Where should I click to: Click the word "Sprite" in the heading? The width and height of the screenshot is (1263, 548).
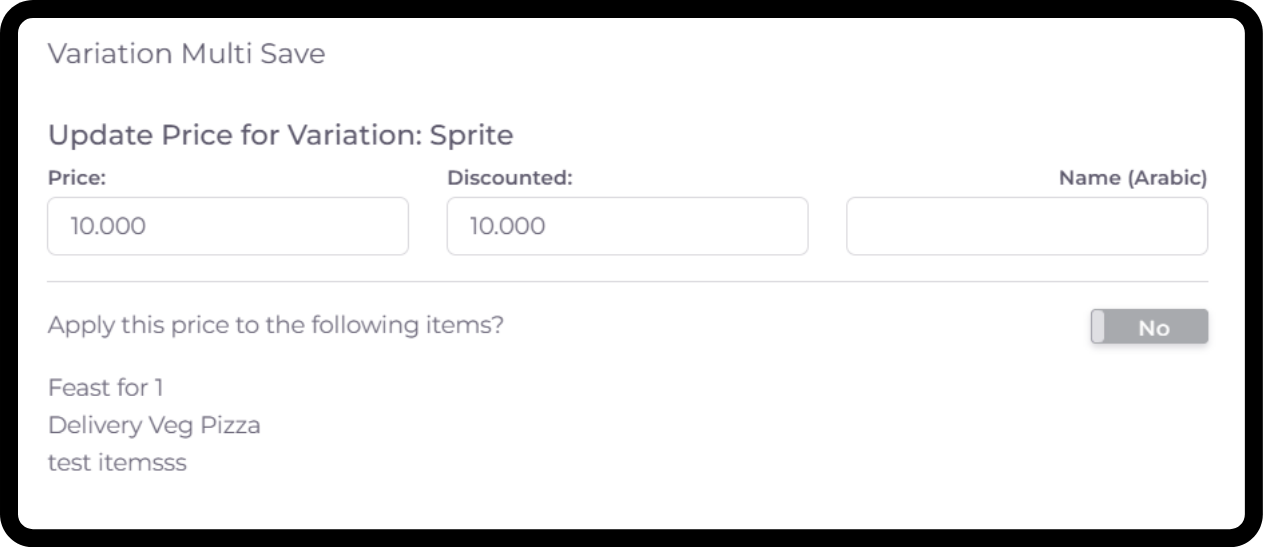pos(471,135)
